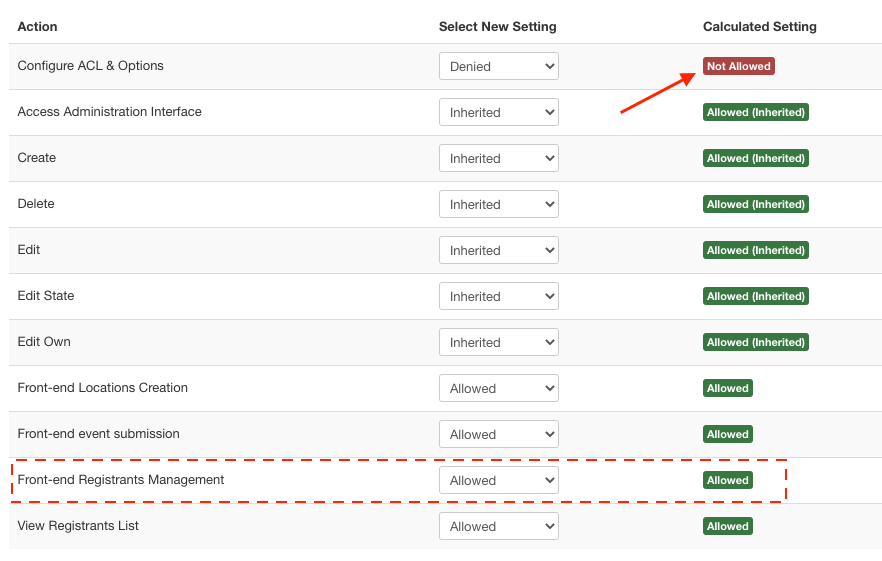Expand the Create permission dropdown

coord(498,158)
